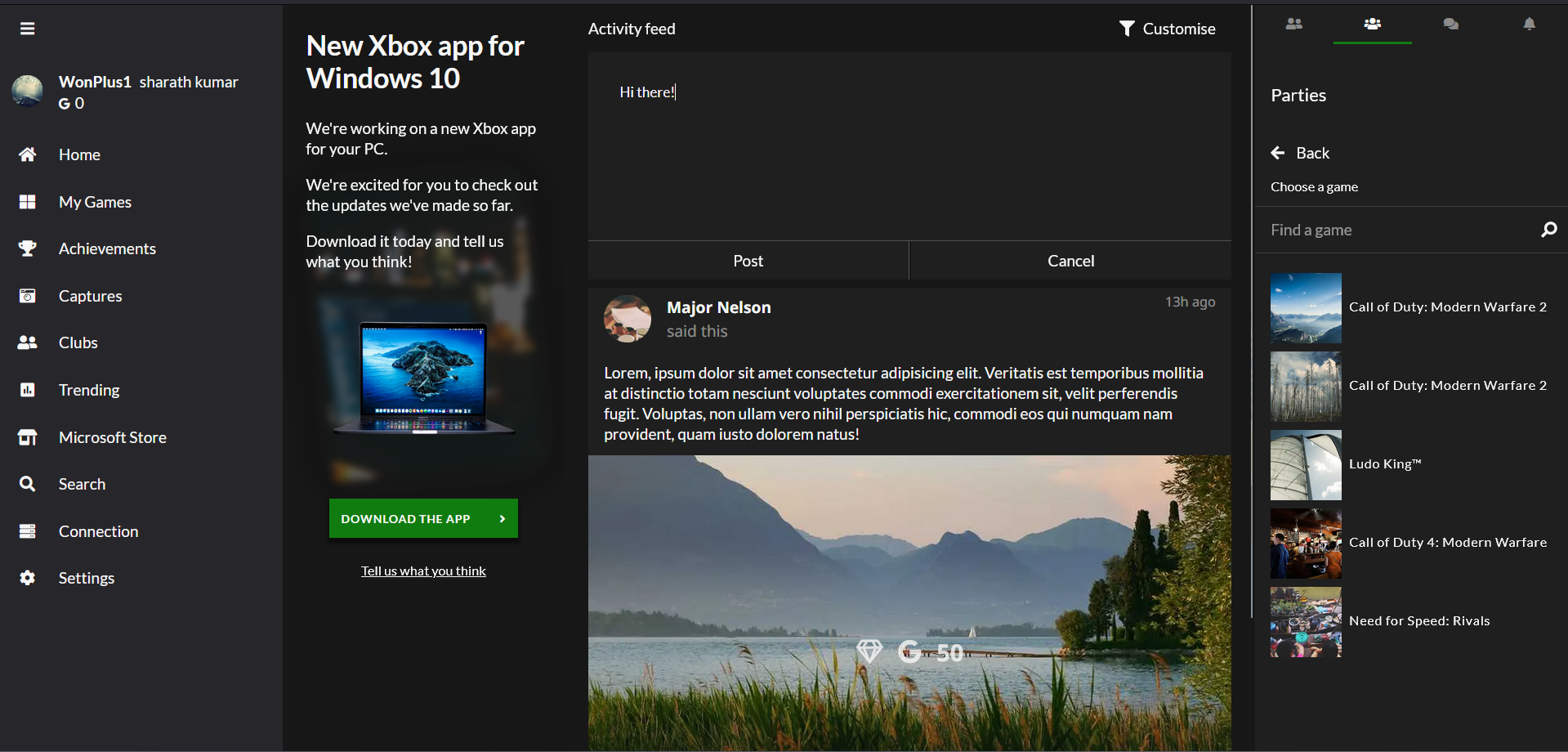Click the Microsoft Store shop icon
1568x752 pixels.
(27, 437)
